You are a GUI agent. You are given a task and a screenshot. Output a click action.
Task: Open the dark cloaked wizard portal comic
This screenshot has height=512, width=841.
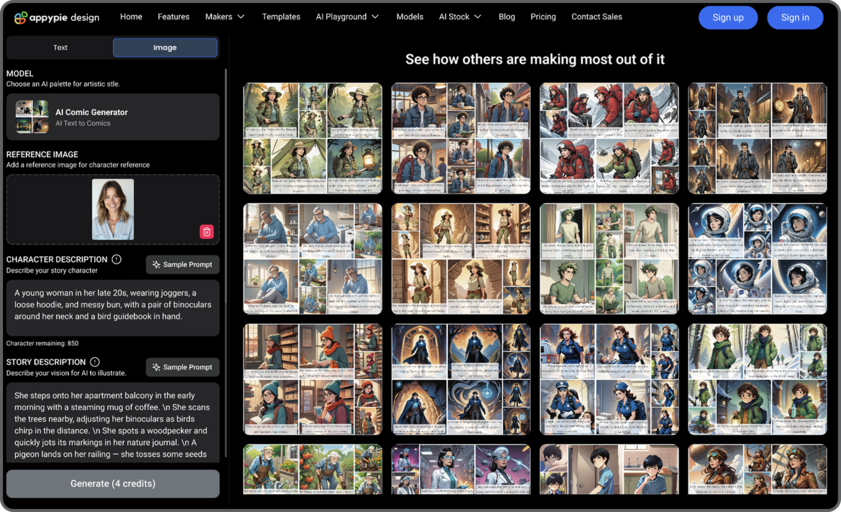click(461, 379)
